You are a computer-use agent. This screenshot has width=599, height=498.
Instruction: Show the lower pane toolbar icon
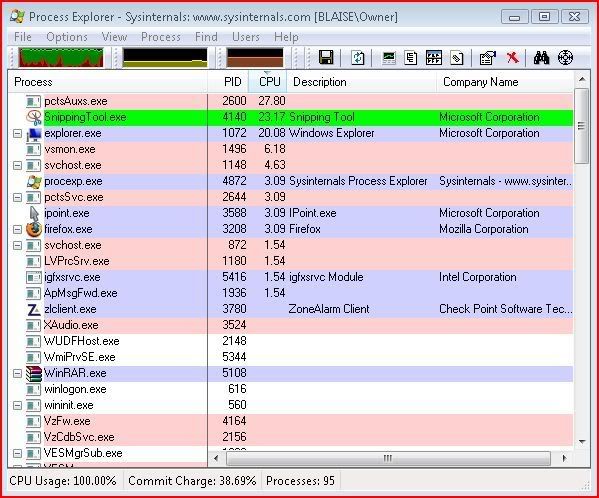434,58
